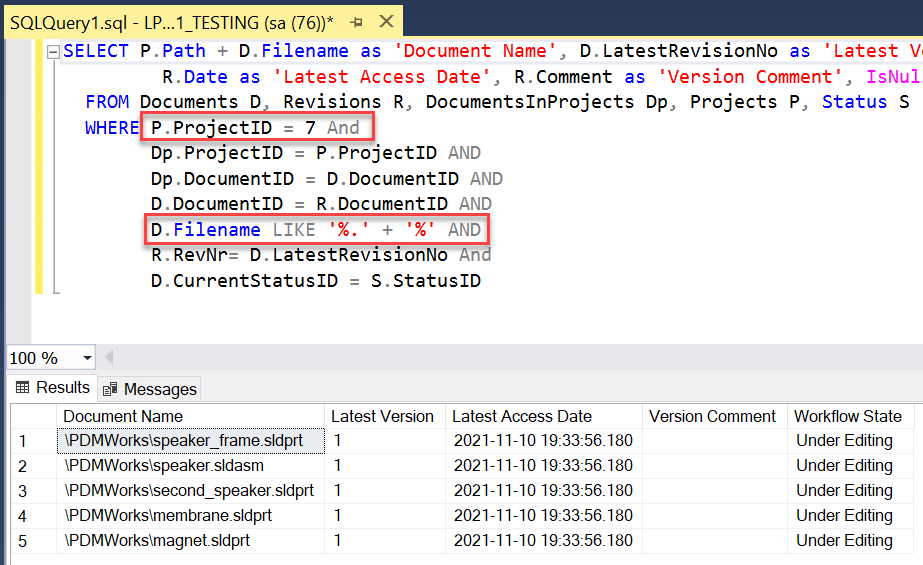Switch to the Results tab

click(x=52, y=388)
